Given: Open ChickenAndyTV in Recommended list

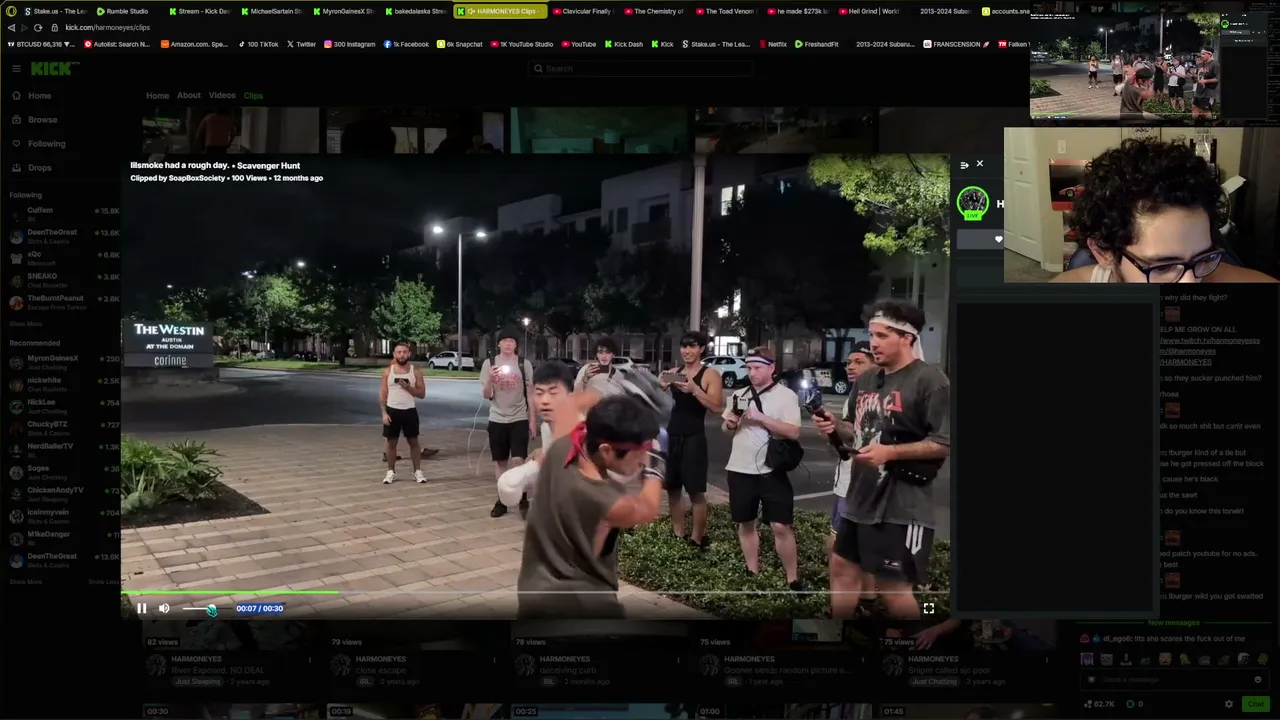Looking at the screenshot, I should click(64, 494).
